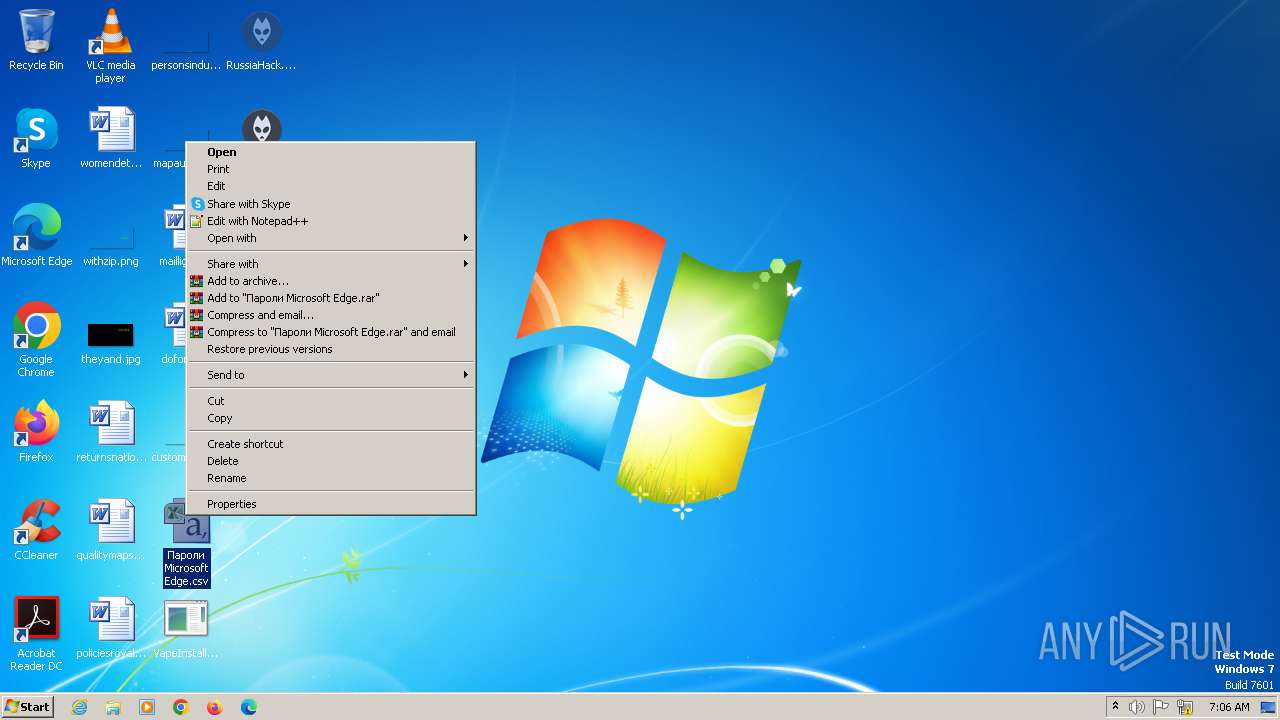Screen dimensions: 1280x720
Task: Click the volume speaker tray icon
Action: click(1137, 707)
